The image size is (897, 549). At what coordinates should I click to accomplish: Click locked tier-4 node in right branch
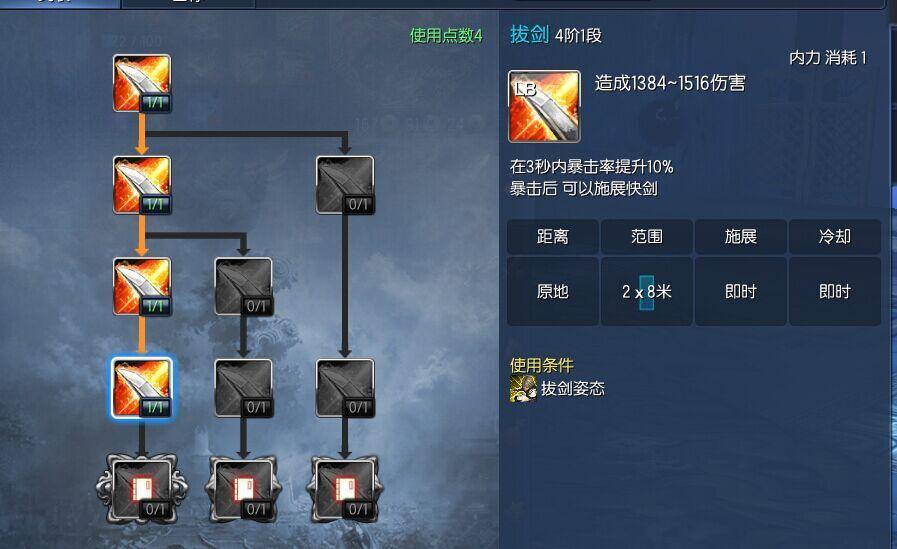pyautogui.click(x=345, y=388)
